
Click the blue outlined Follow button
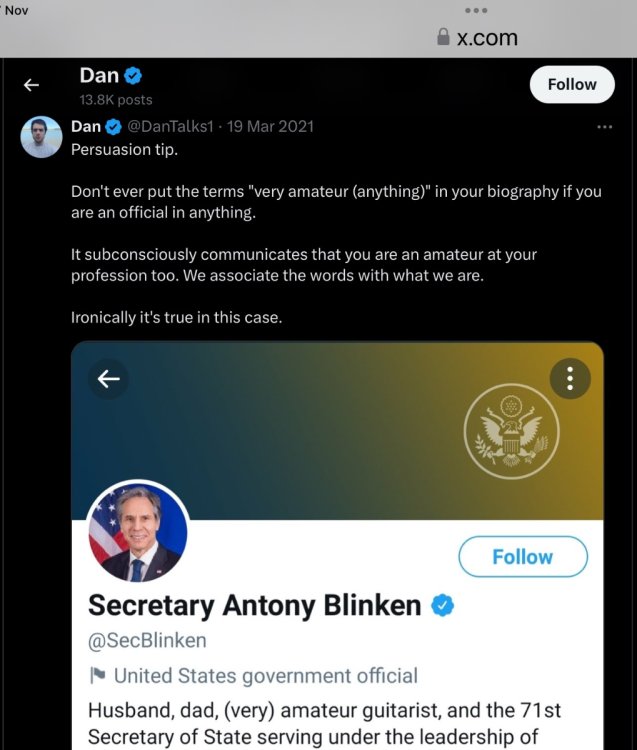pyautogui.click(x=522, y=557)
